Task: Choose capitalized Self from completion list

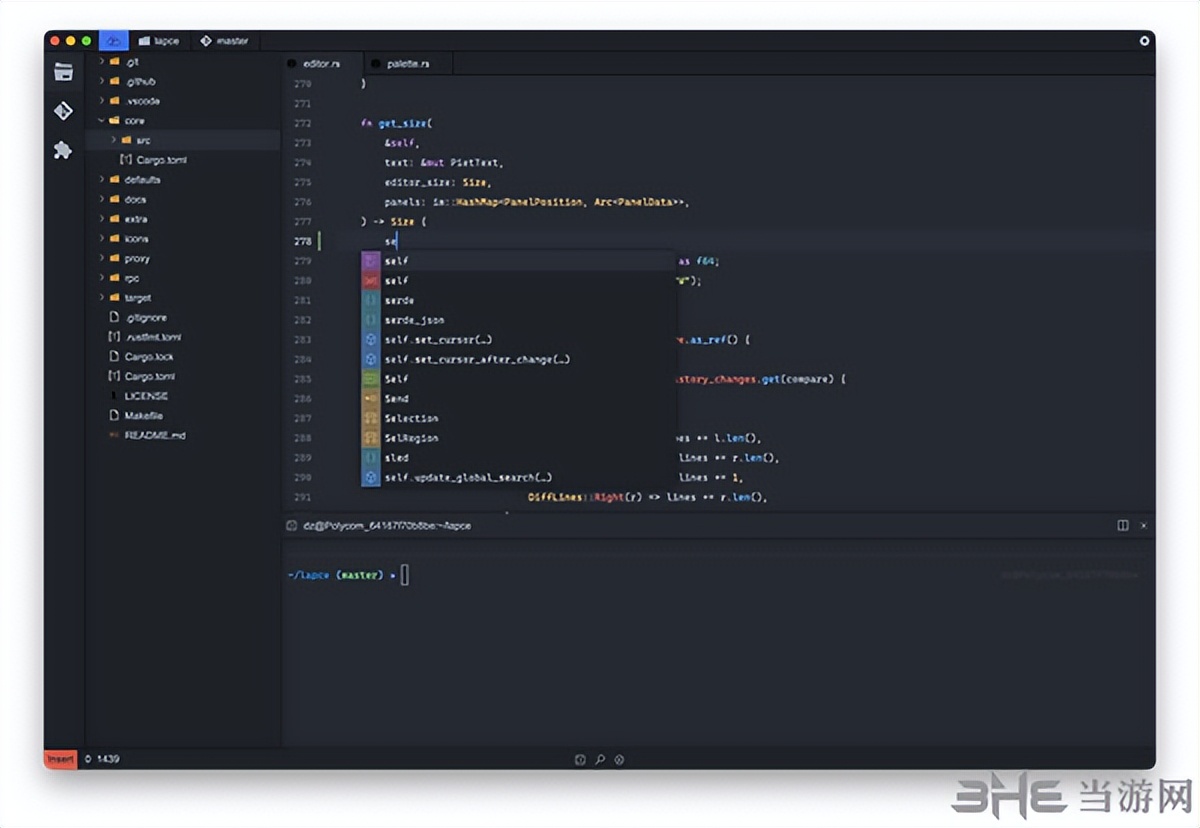Action: coord(518,379)
